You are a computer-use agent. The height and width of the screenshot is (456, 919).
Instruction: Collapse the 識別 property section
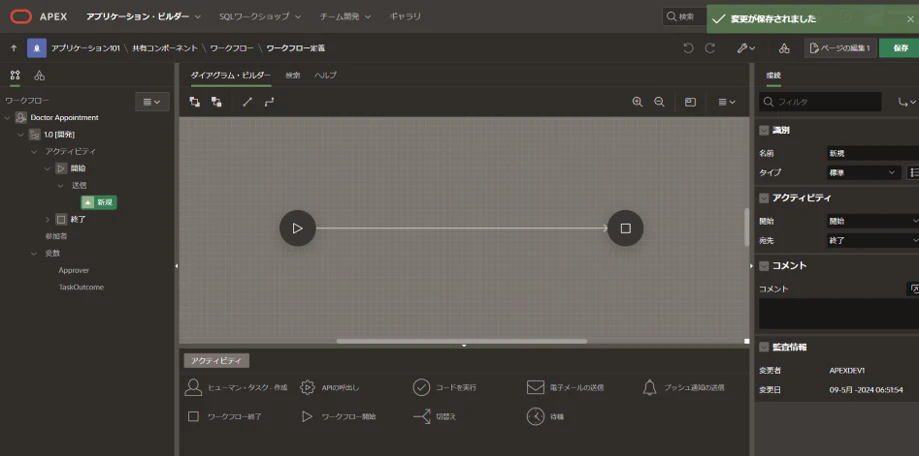pos(764,130)
